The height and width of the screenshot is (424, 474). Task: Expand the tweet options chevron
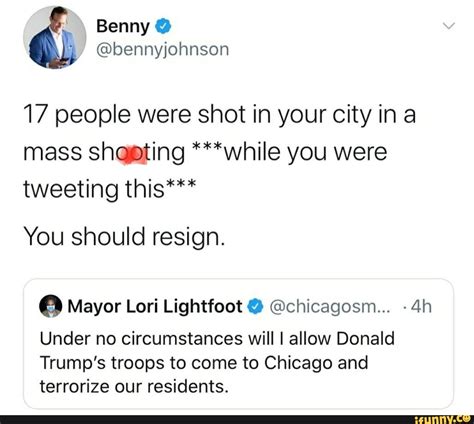[x=449, y=26]
